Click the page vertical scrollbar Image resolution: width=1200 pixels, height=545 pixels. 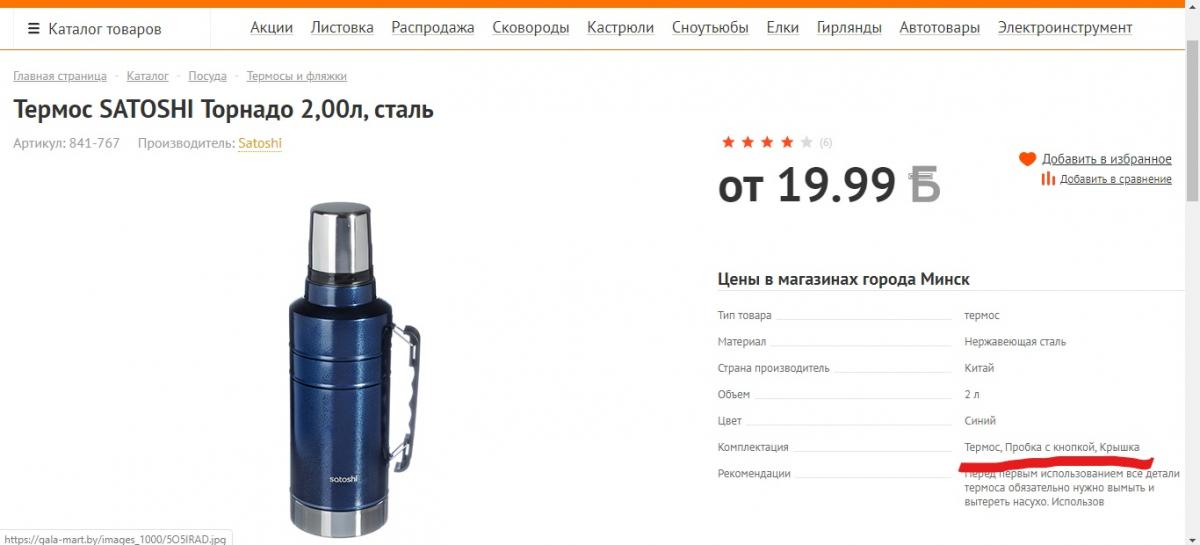click(x=1192, y=272)
